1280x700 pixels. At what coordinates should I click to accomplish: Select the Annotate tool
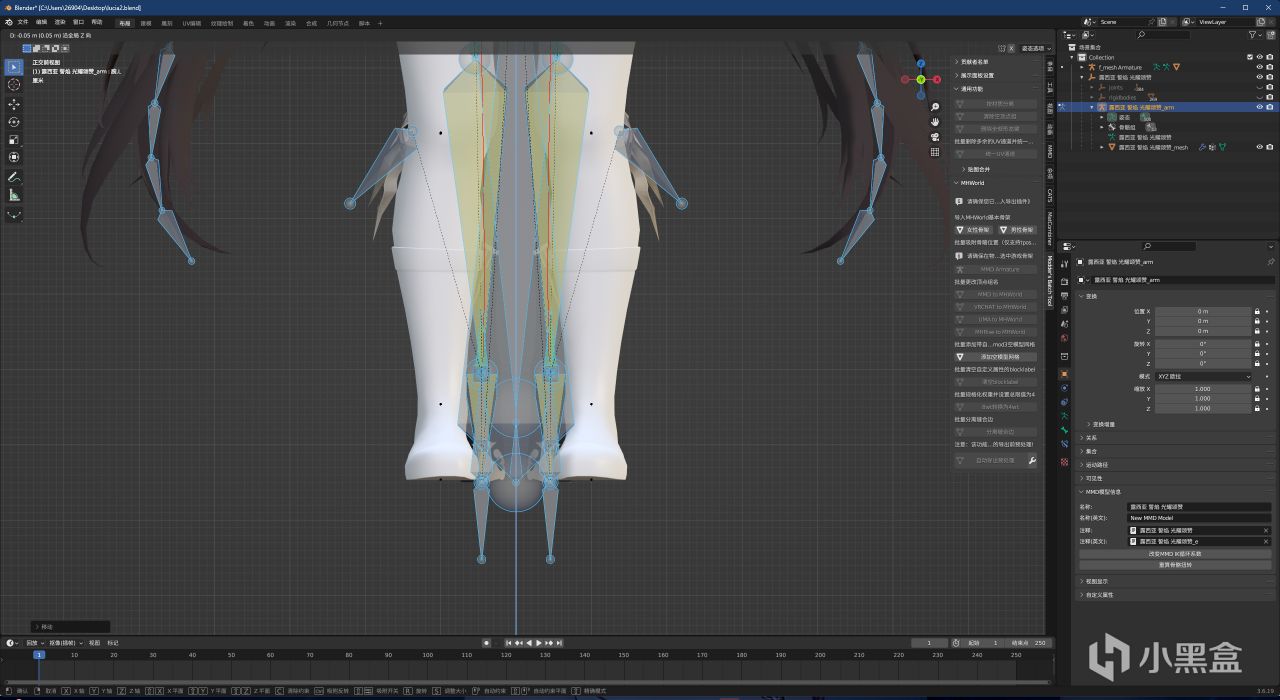(x=14, y=177)
